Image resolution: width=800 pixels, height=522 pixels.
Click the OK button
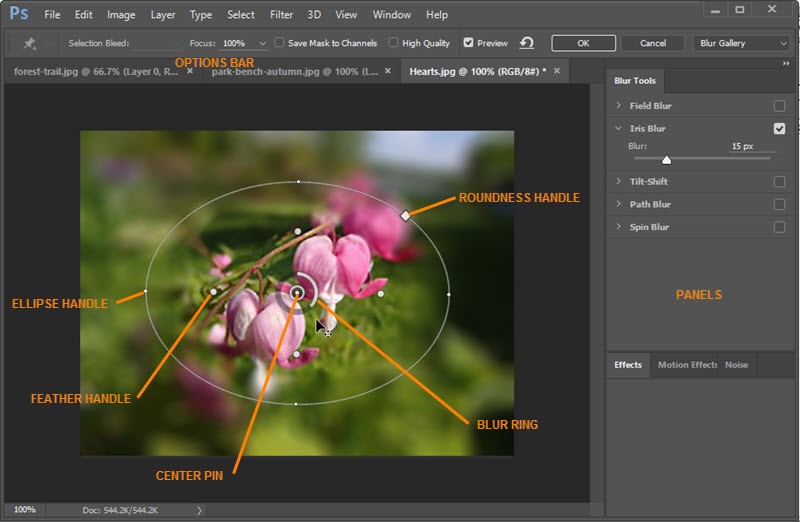[x=583, y=43]
